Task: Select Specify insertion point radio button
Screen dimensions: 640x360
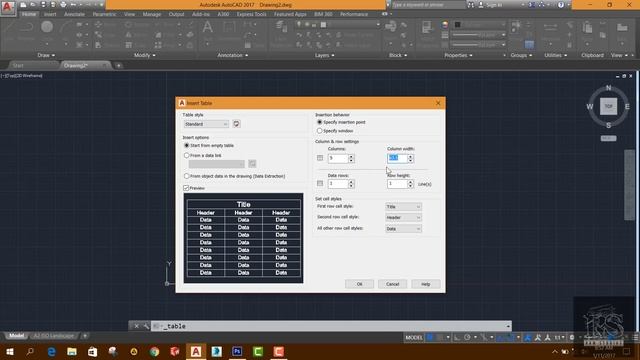Action: (320, 122)
